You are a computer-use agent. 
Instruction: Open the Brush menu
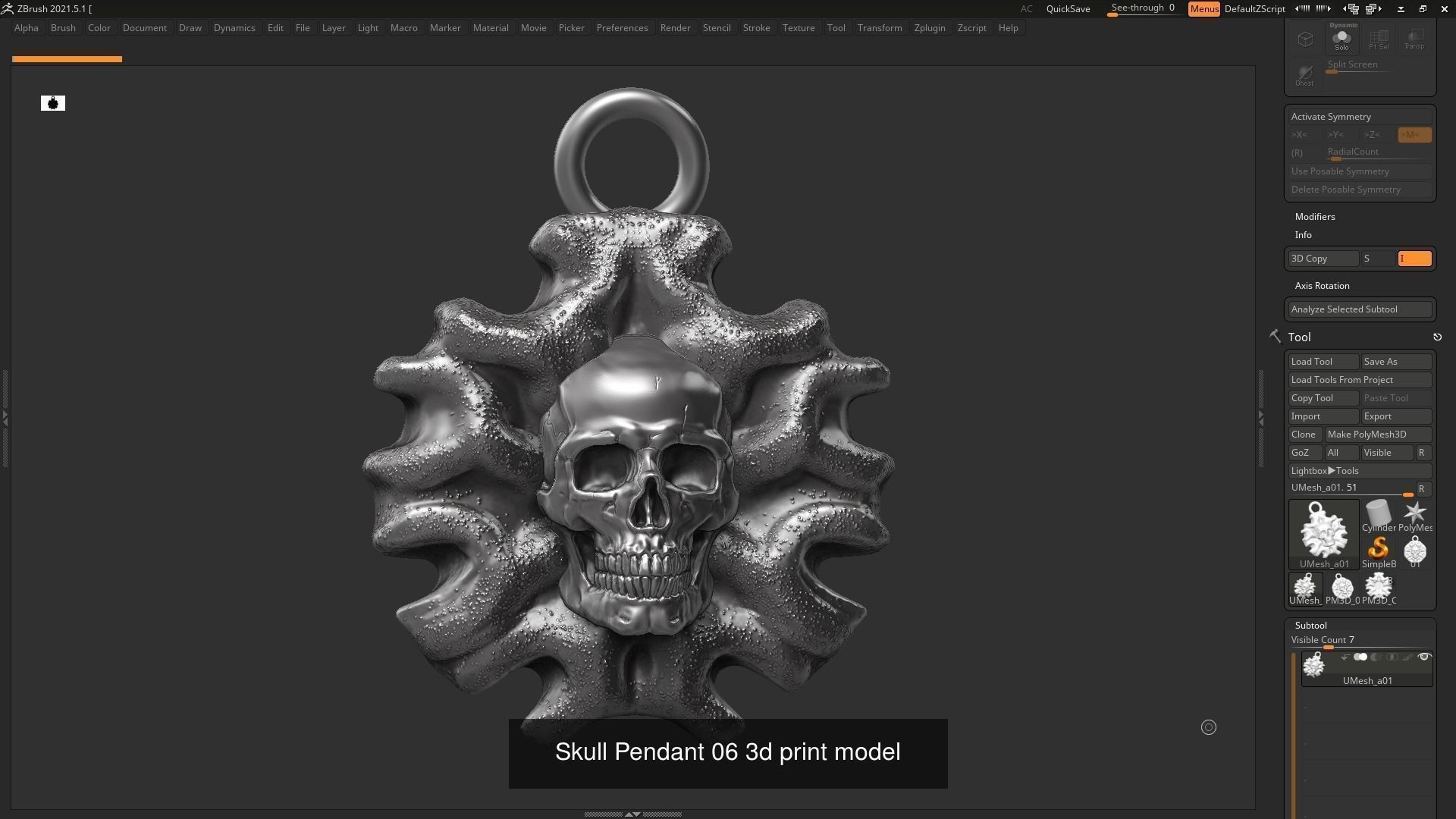tap(63, 28)
